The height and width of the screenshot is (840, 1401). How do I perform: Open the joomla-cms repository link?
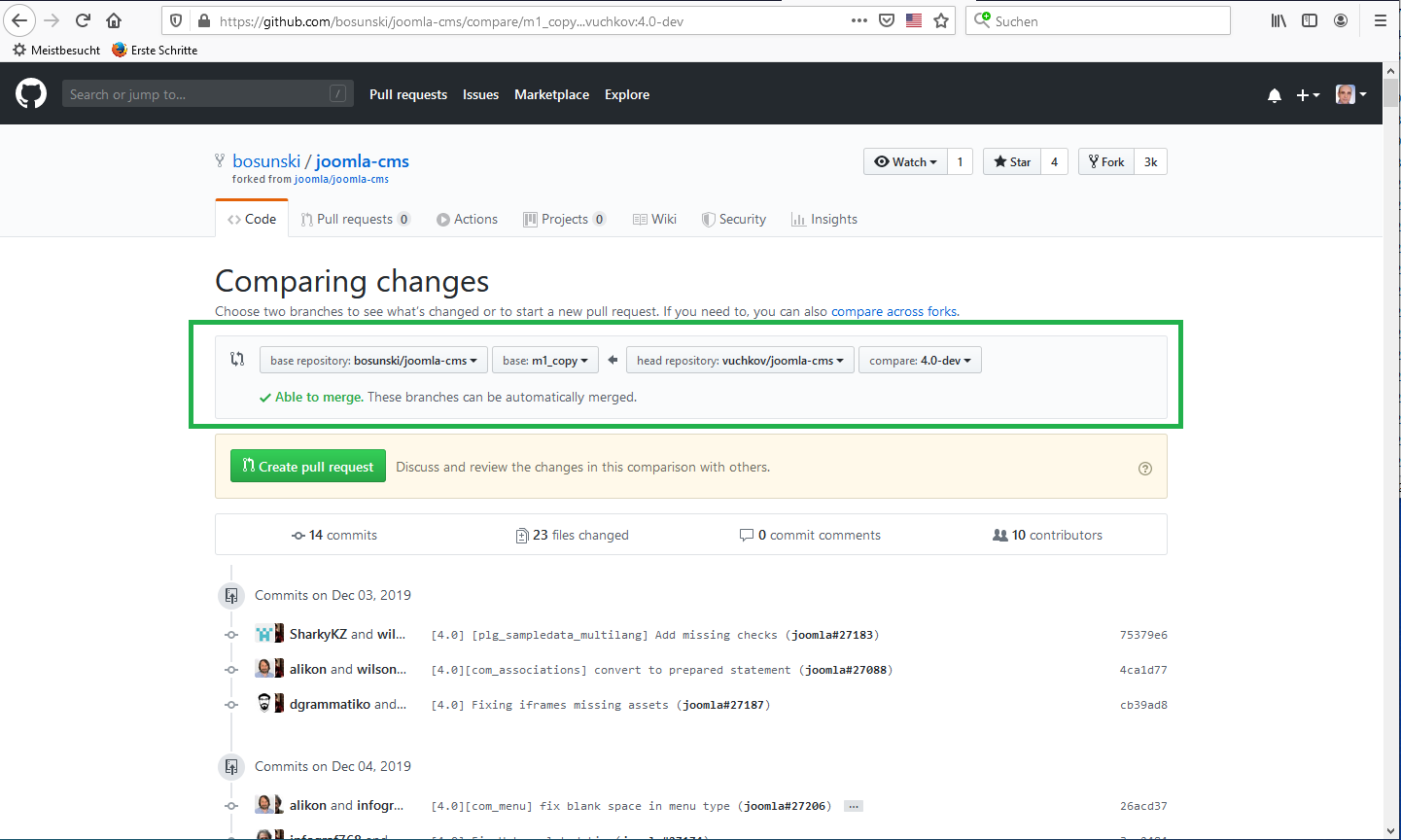[363, 161]
